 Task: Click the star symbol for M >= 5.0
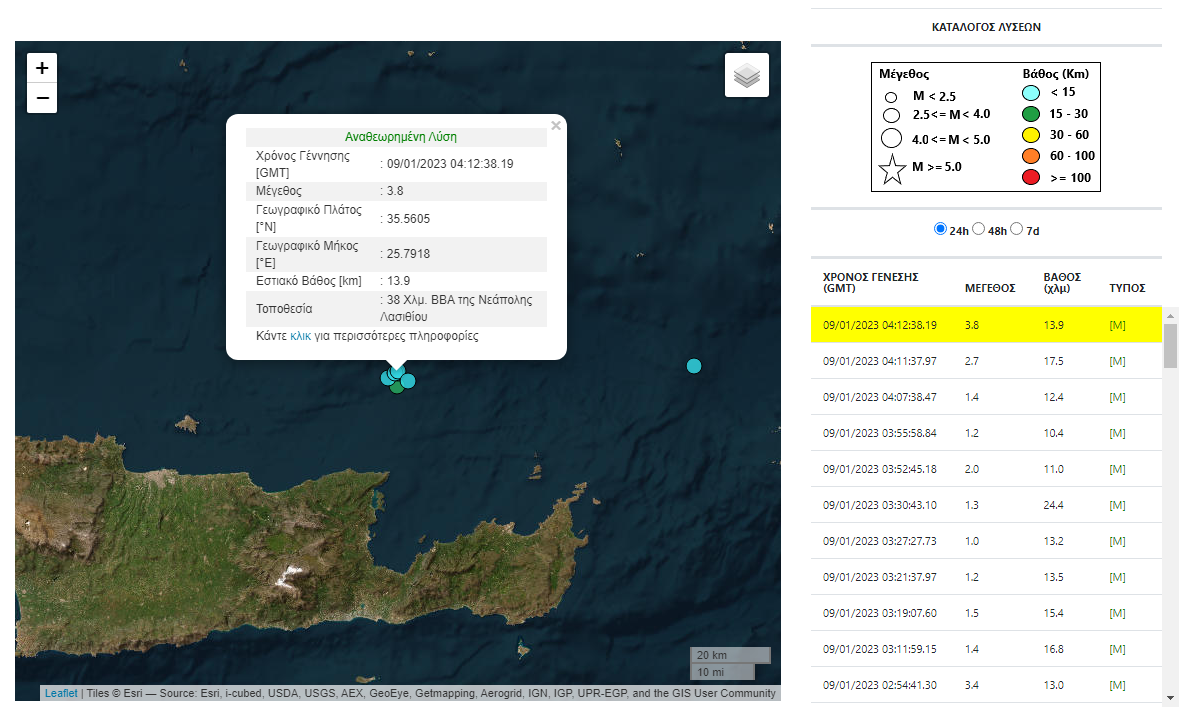[892, 169]
